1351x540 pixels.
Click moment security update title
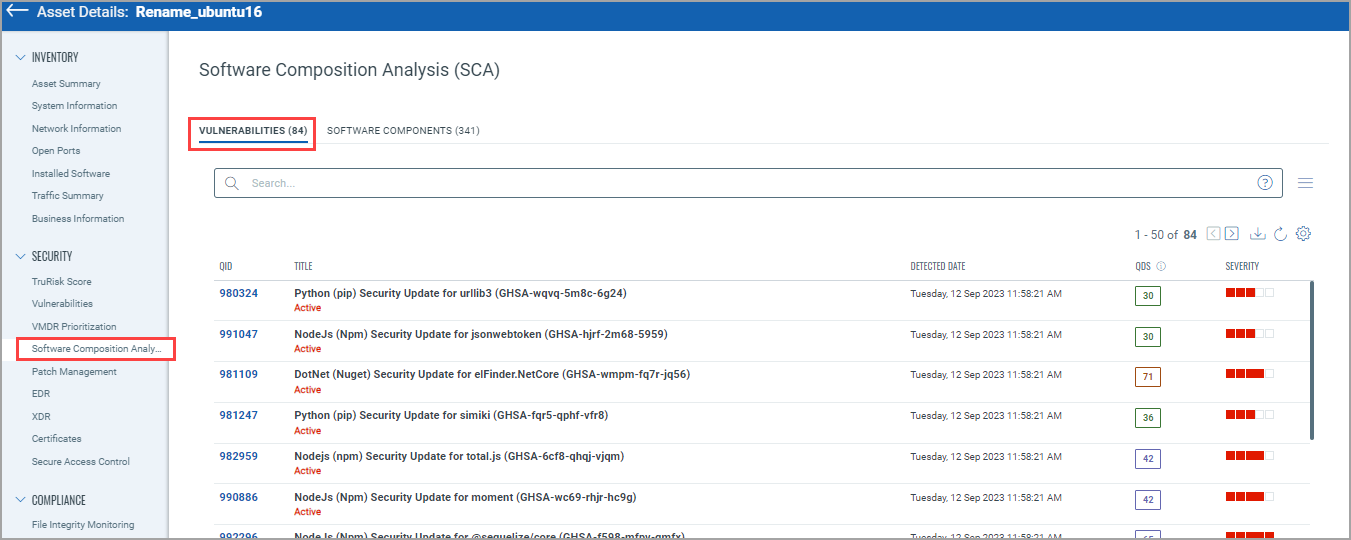465,497
